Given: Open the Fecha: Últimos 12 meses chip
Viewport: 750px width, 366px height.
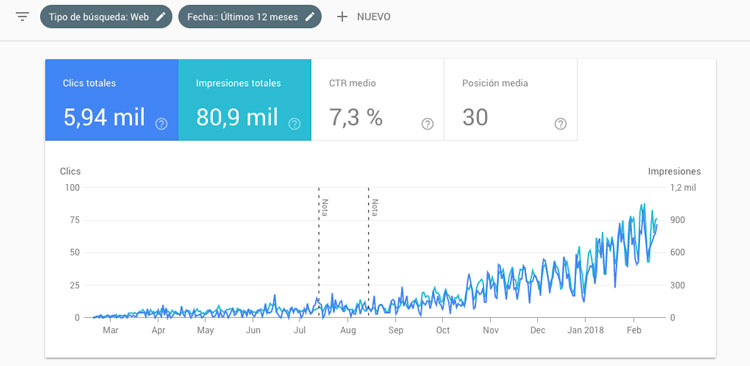Looking at the screenshot, I should 250,17.
